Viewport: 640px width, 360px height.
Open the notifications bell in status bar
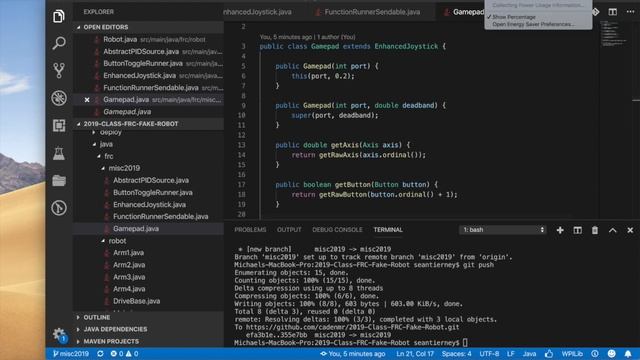[628, 354]
